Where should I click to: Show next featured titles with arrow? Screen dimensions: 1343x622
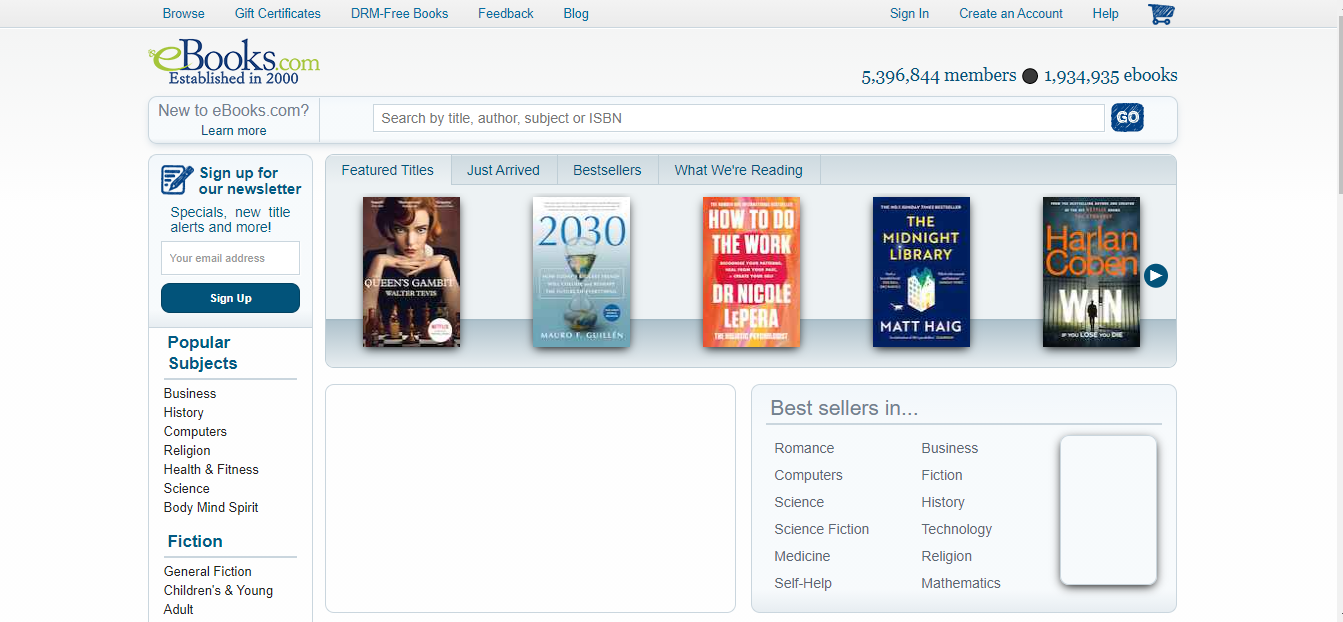coord(1156,276)
